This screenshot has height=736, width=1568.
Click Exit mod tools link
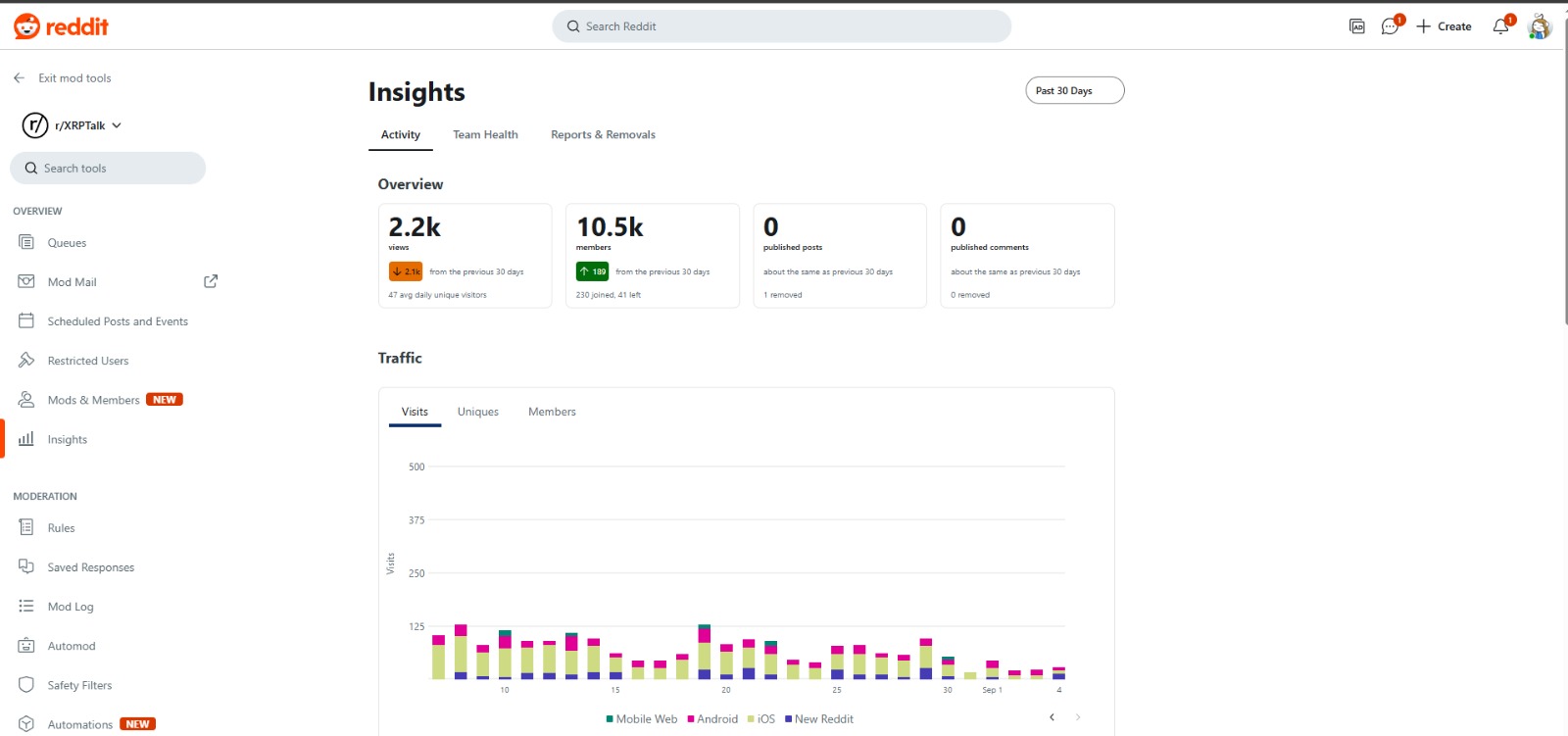pos(74,78)
